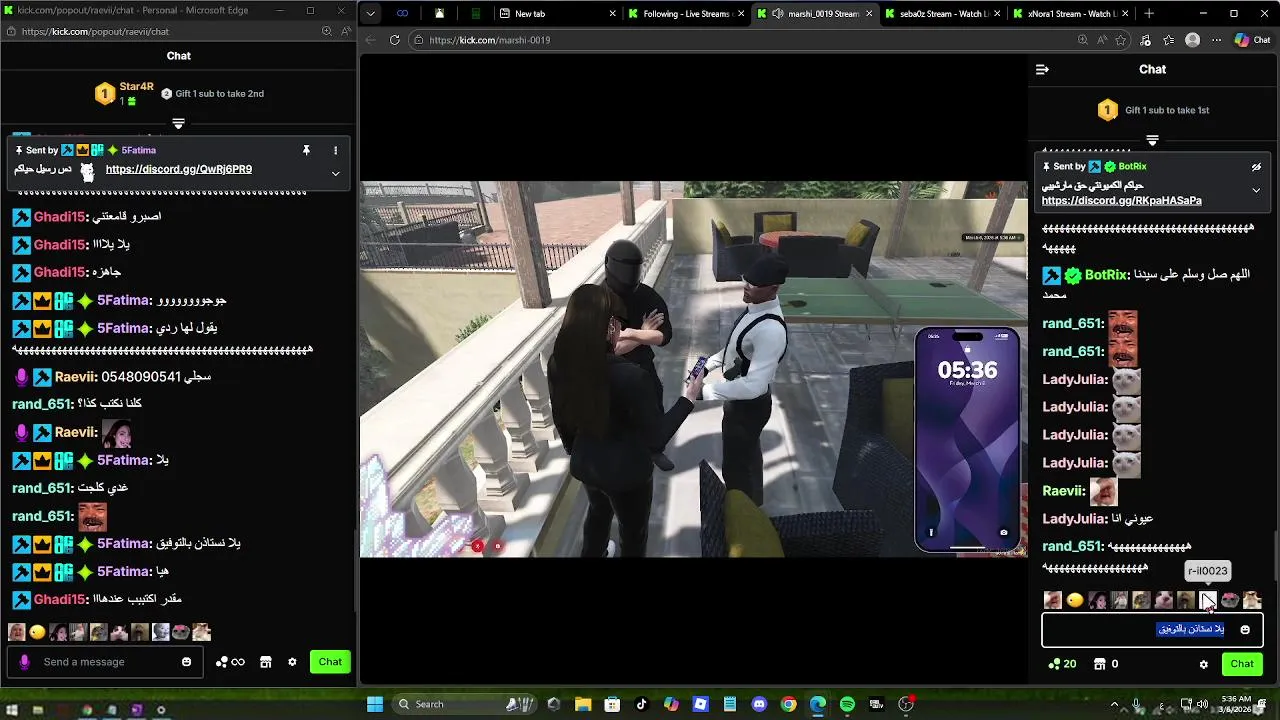Open the shop icon in popout chat
The height and width of the screenshot is (720, 1280).
[266, 662]
